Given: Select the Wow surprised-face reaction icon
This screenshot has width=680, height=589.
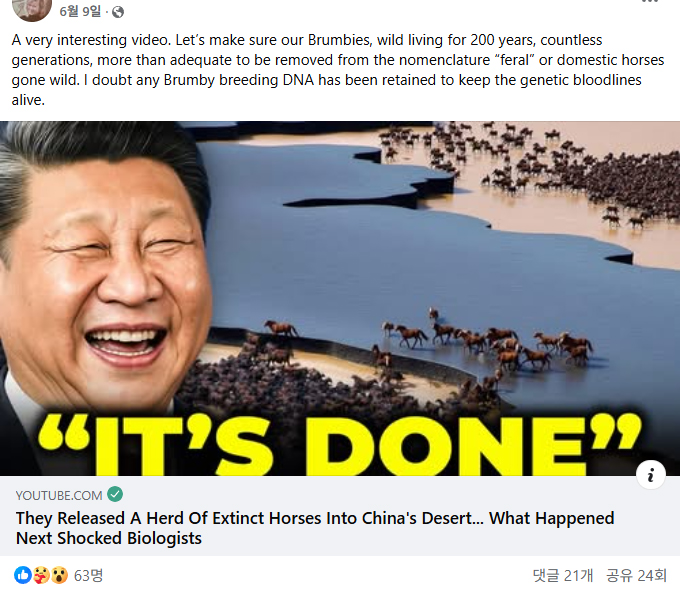Looking at the screenshot, I should click(x=59, y=575).
